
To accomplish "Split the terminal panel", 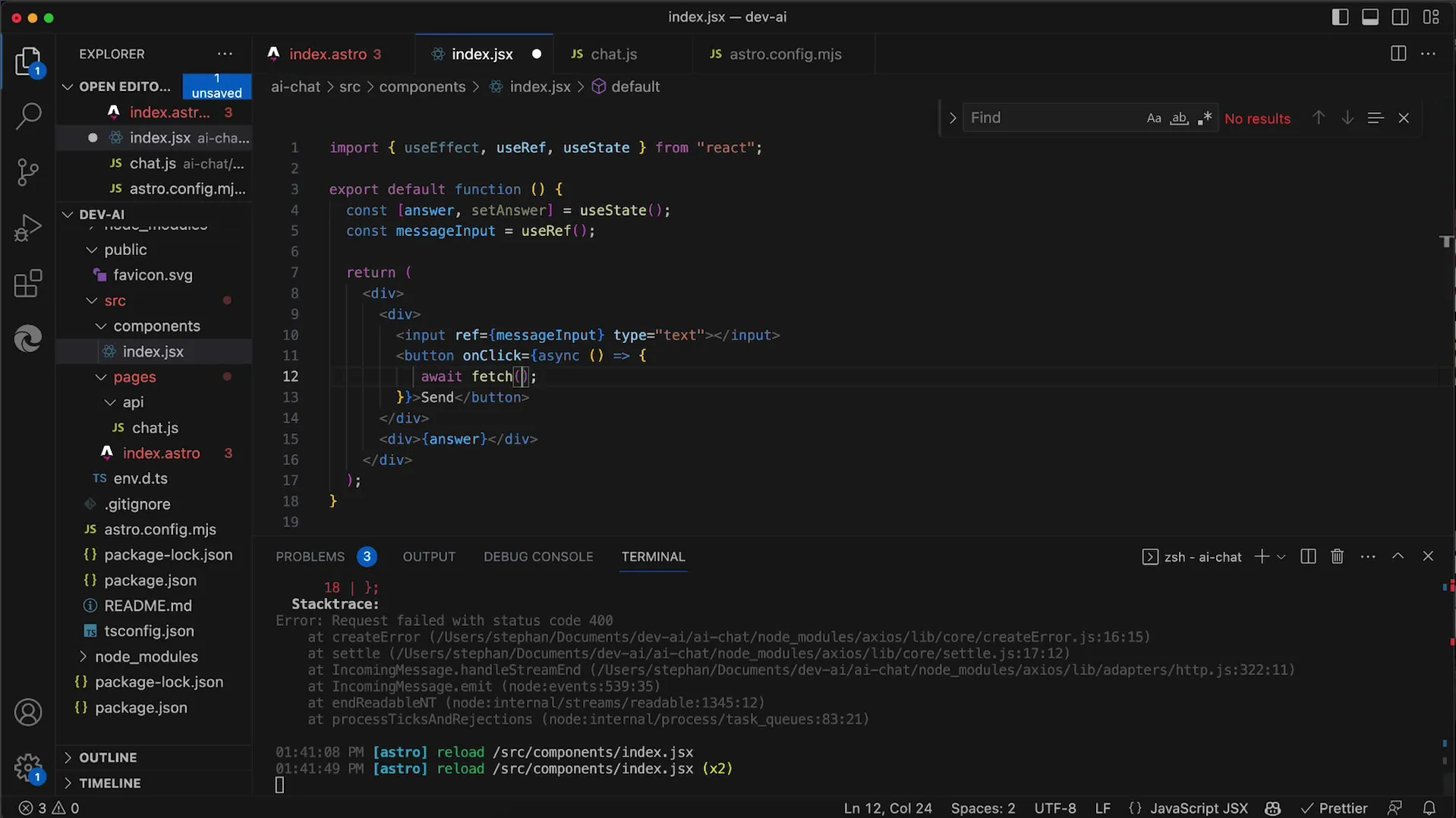I will pyautogui.click(x=1308, y=556).
